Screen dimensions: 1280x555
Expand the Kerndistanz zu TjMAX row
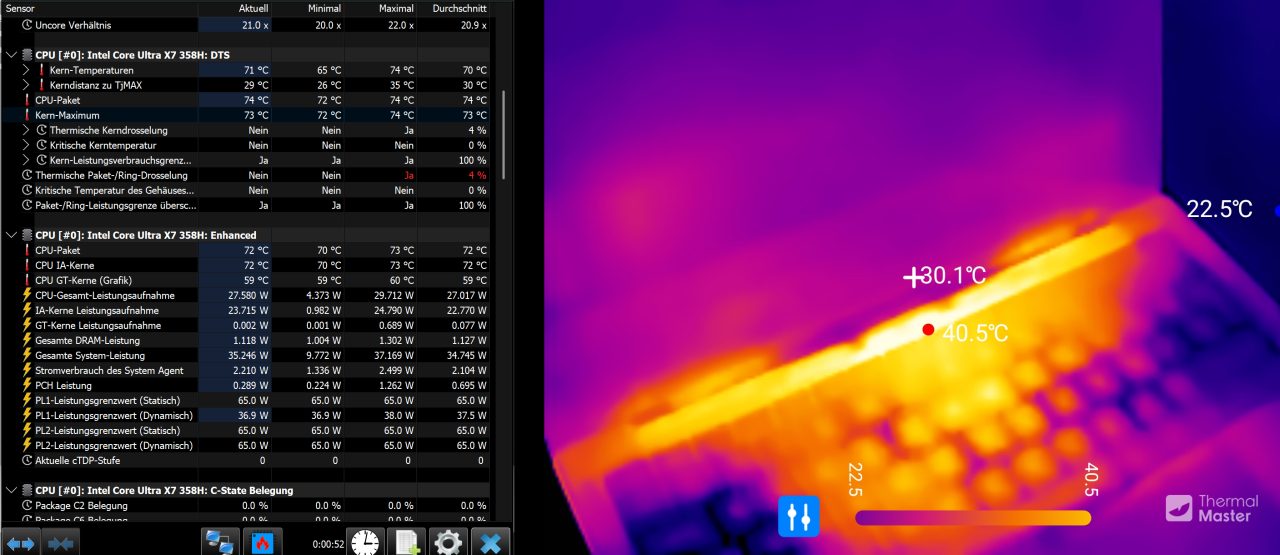26,85
